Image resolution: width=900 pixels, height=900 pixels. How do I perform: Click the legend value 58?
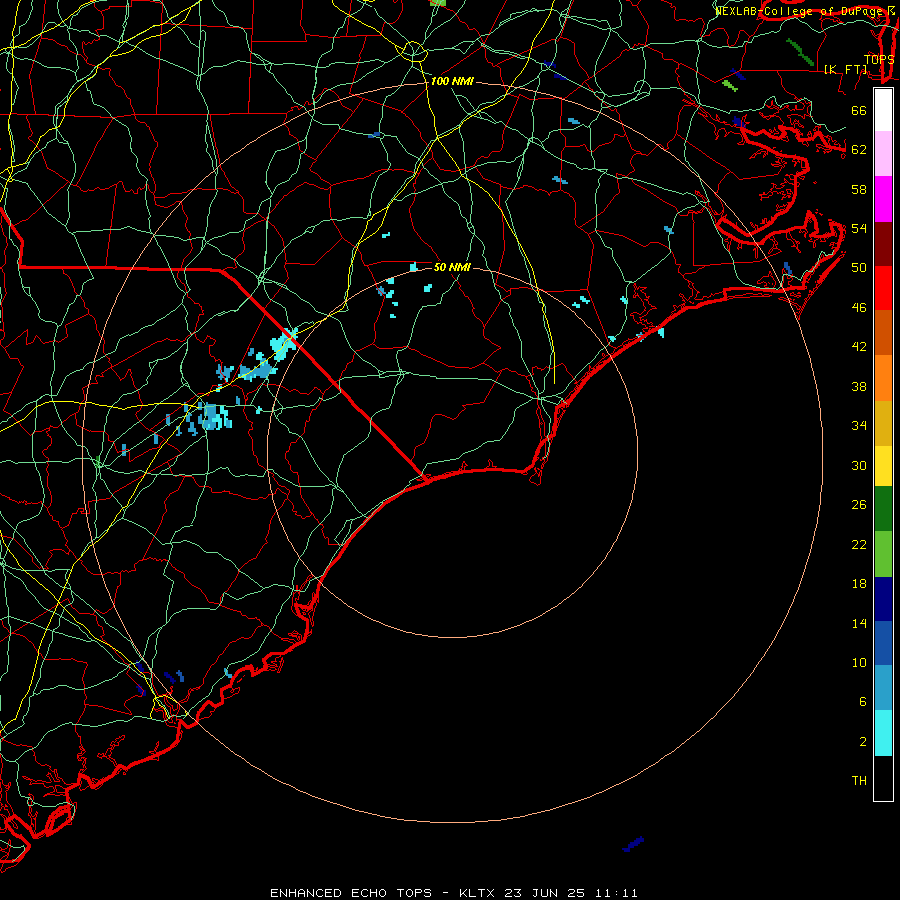point(859,189)
